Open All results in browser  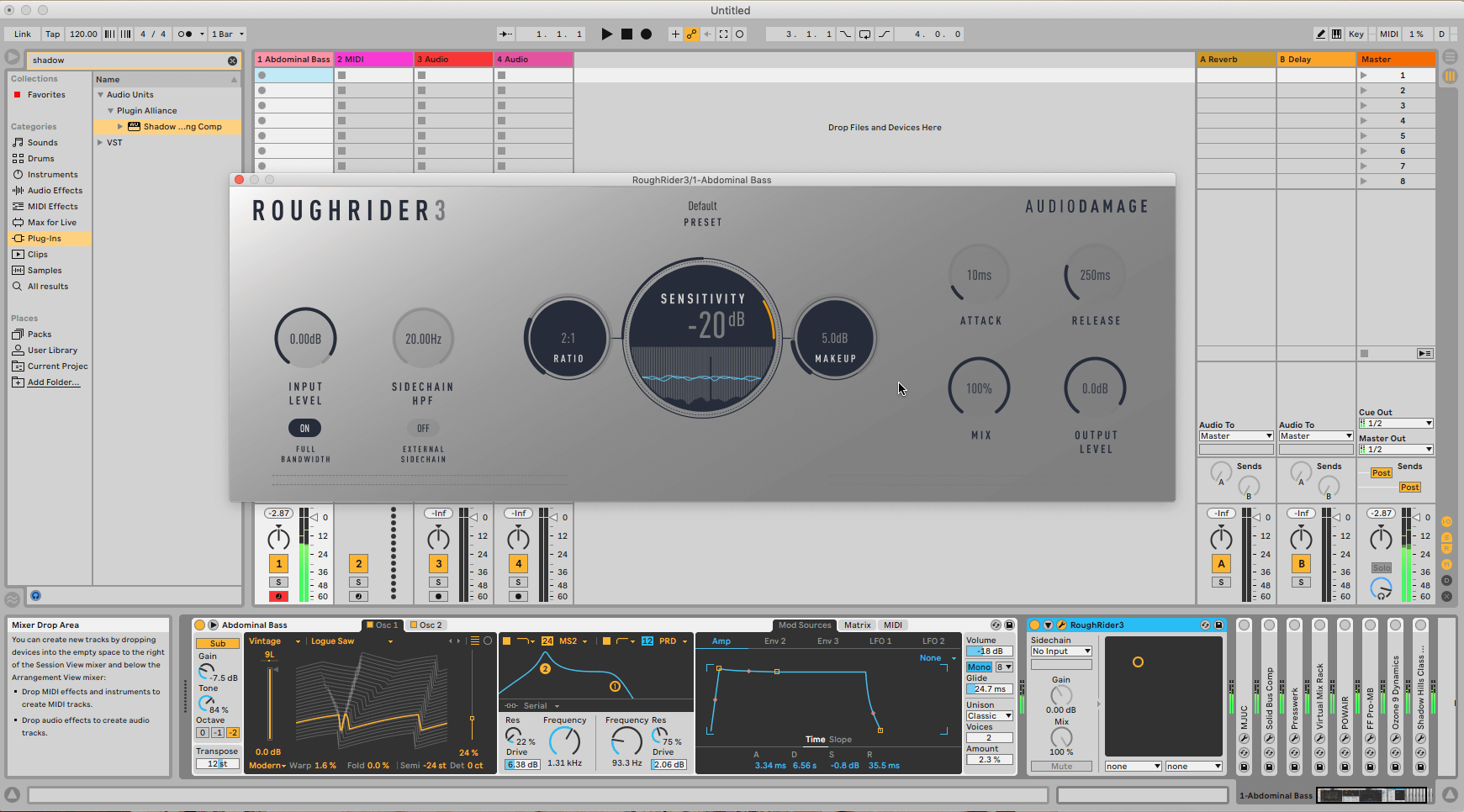[48, 287]
